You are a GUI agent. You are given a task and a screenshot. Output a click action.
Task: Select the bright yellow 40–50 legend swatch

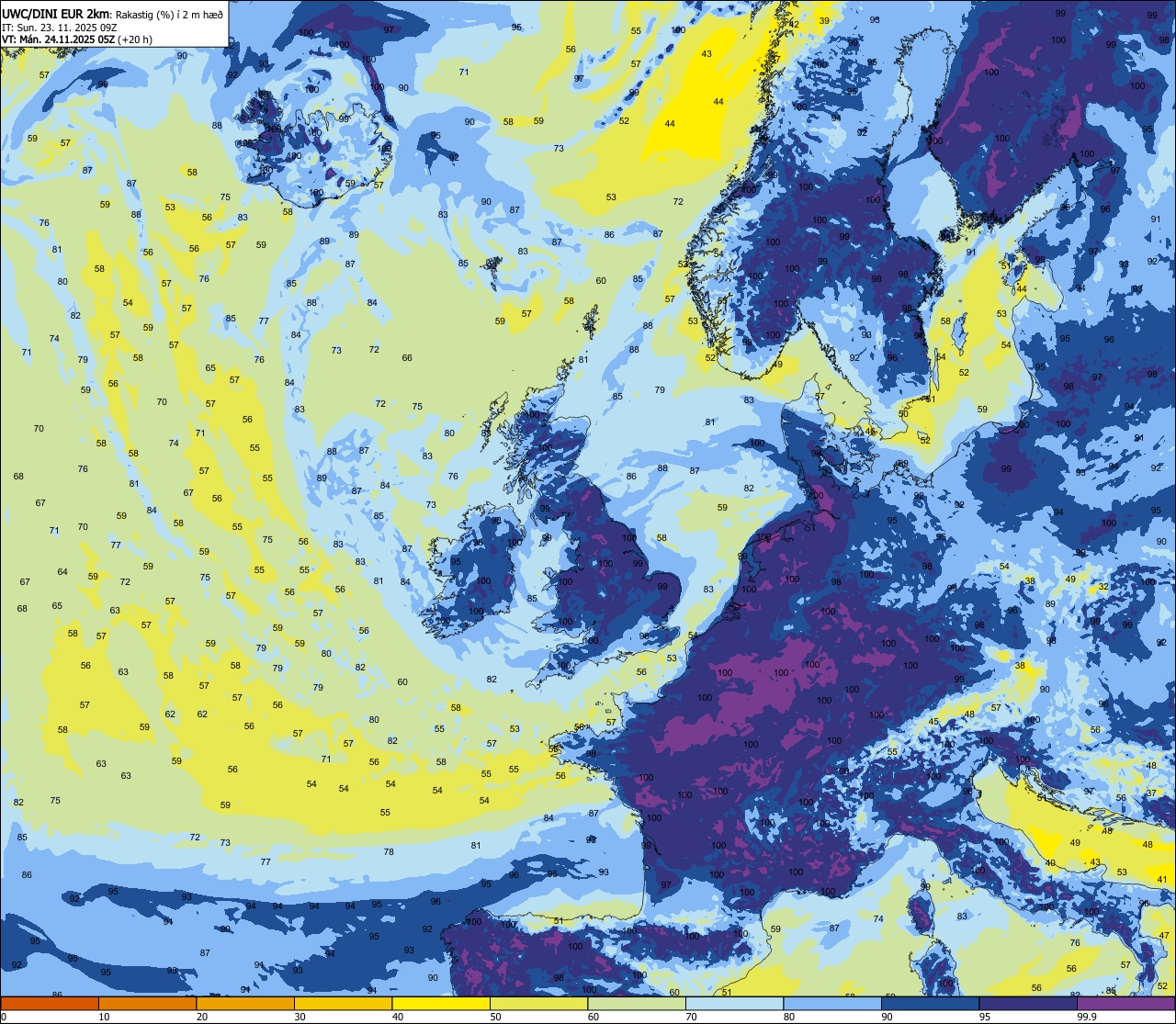[x=441, y=1003]
